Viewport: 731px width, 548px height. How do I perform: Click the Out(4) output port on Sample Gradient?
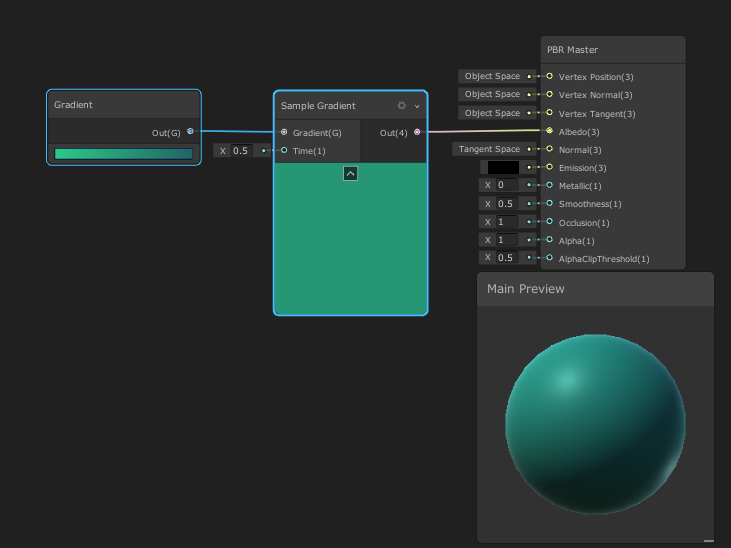[x=417, y=132]
